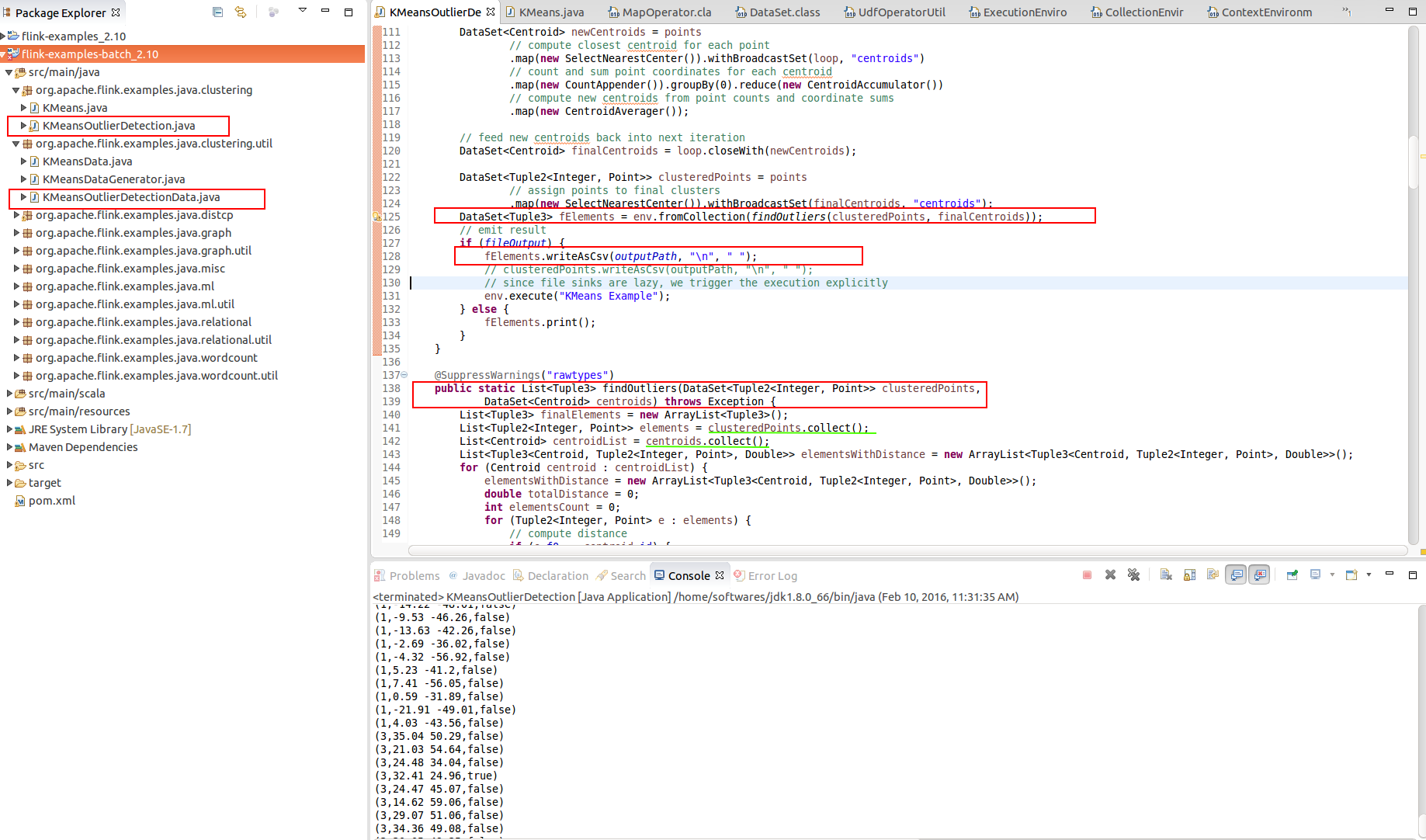Expand the src/main/scala source folder

9,394
